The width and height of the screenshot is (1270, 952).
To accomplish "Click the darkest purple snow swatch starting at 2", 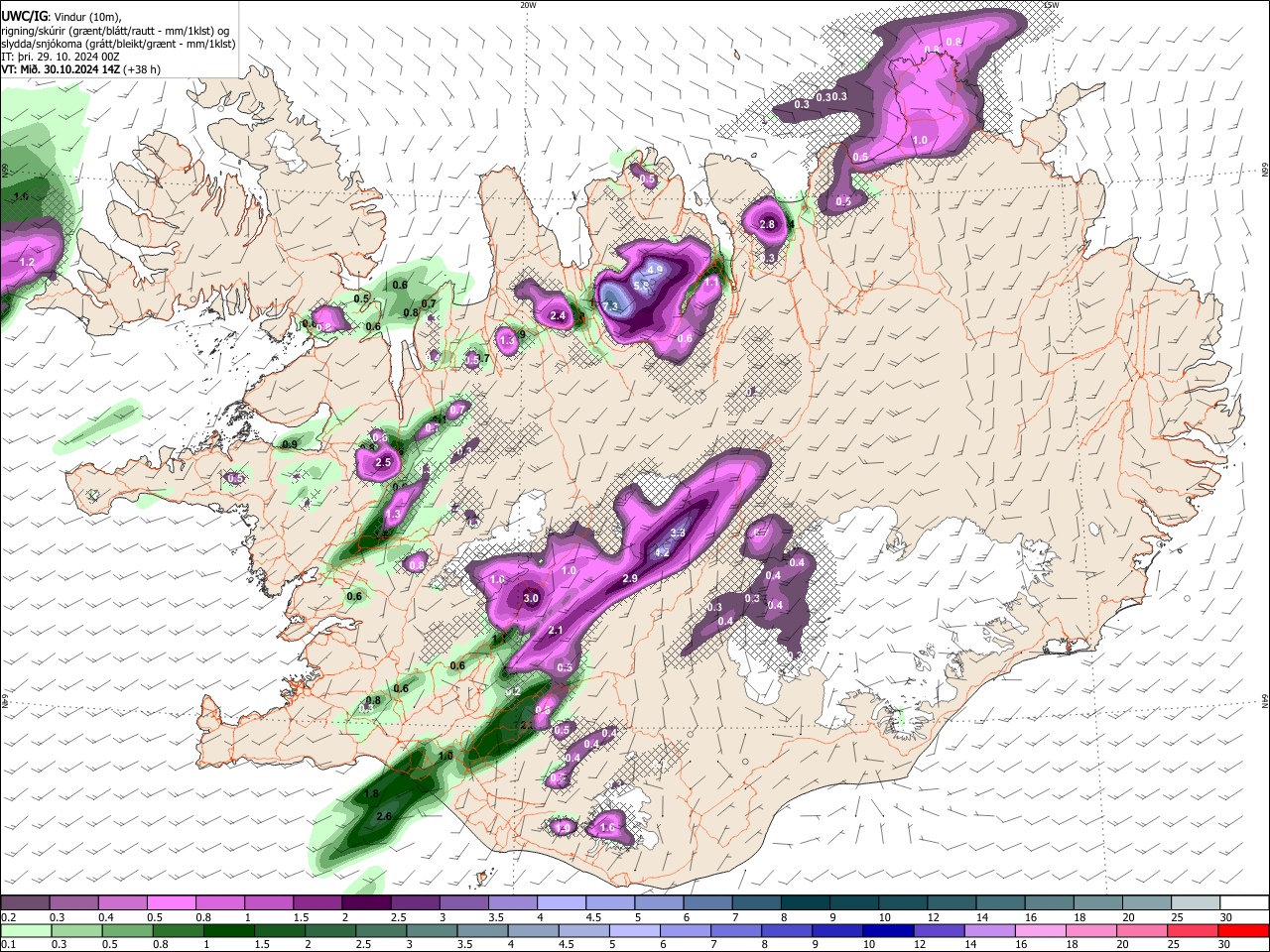I will coord(366,903).
